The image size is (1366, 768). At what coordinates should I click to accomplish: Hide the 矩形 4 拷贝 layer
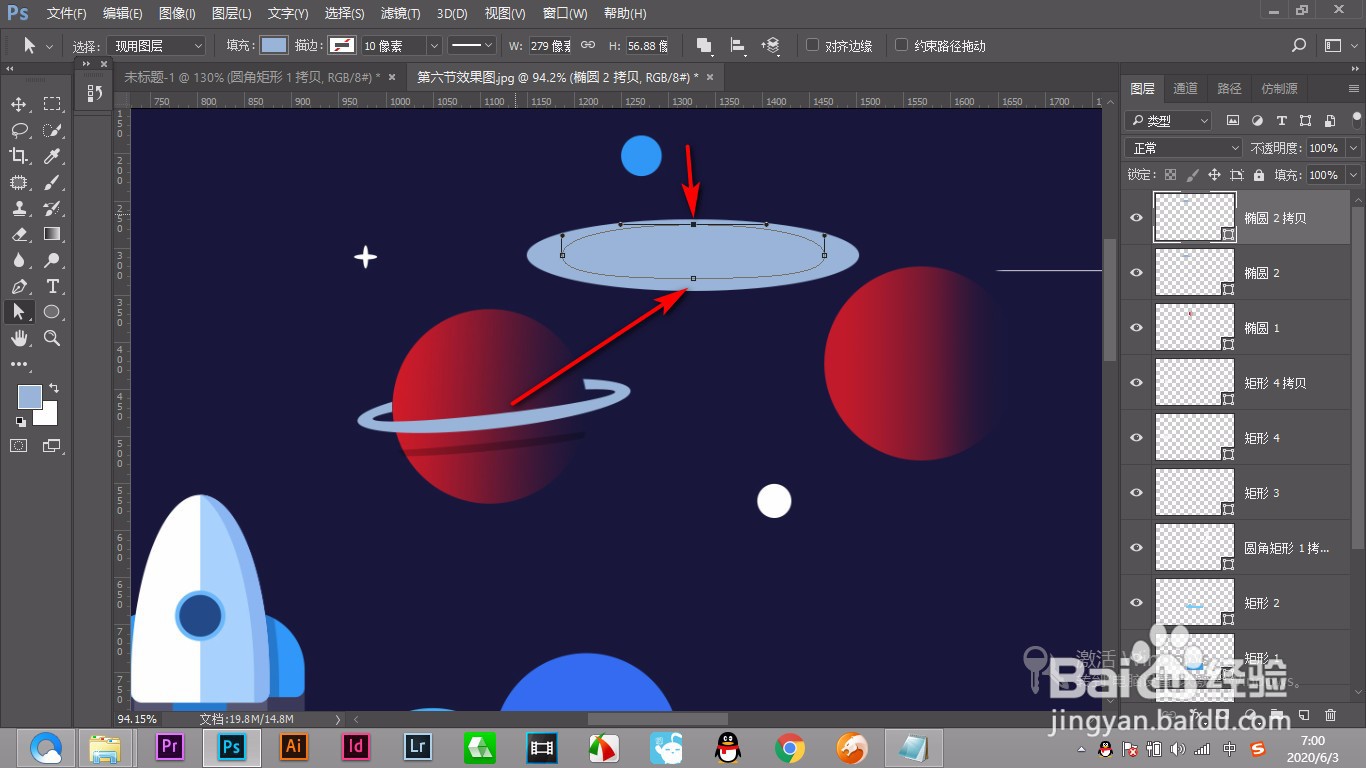pyautogui.click(x=1136, y=382)
